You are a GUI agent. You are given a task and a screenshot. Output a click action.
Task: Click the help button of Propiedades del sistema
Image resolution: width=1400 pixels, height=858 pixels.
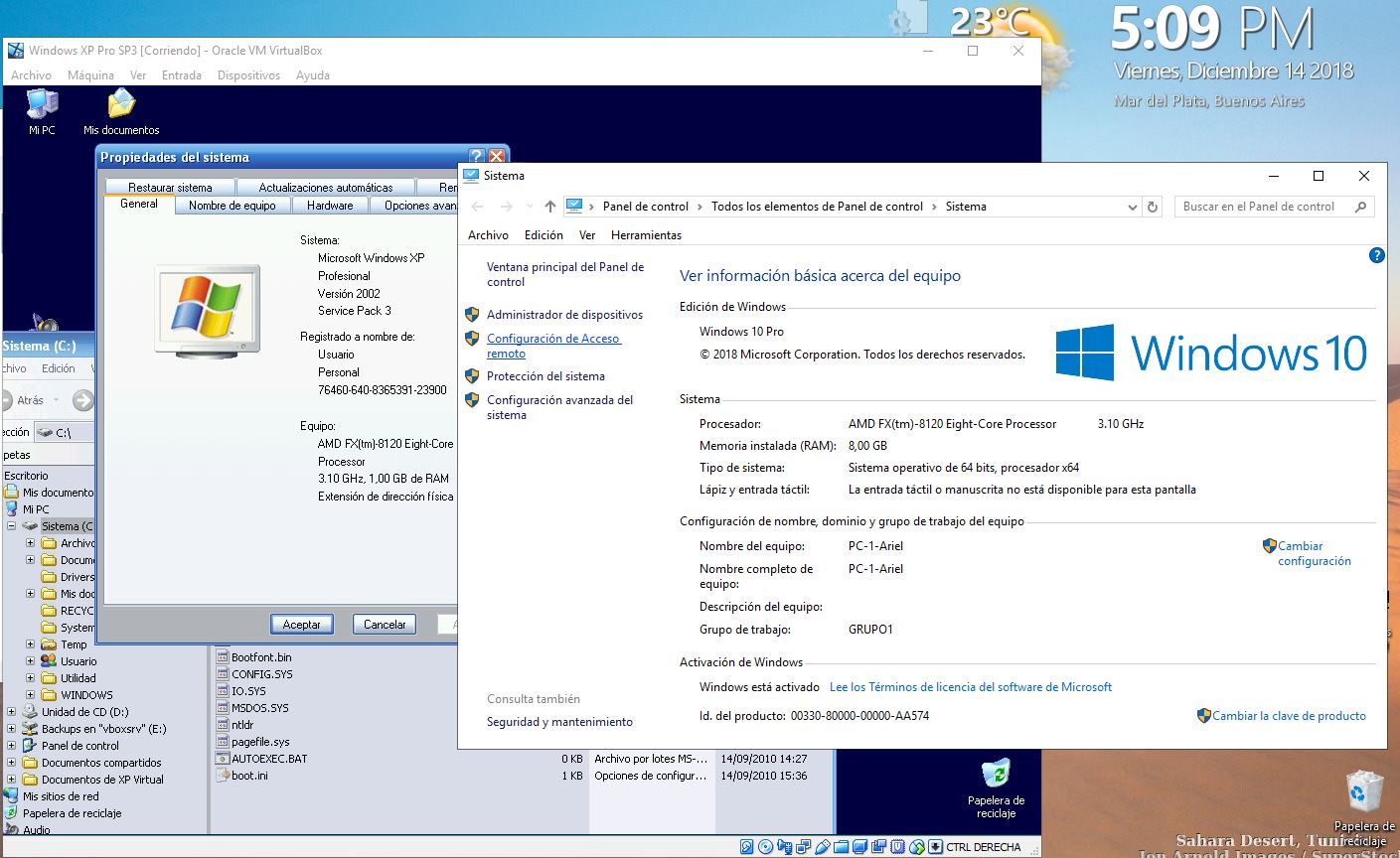click(477, 157)
